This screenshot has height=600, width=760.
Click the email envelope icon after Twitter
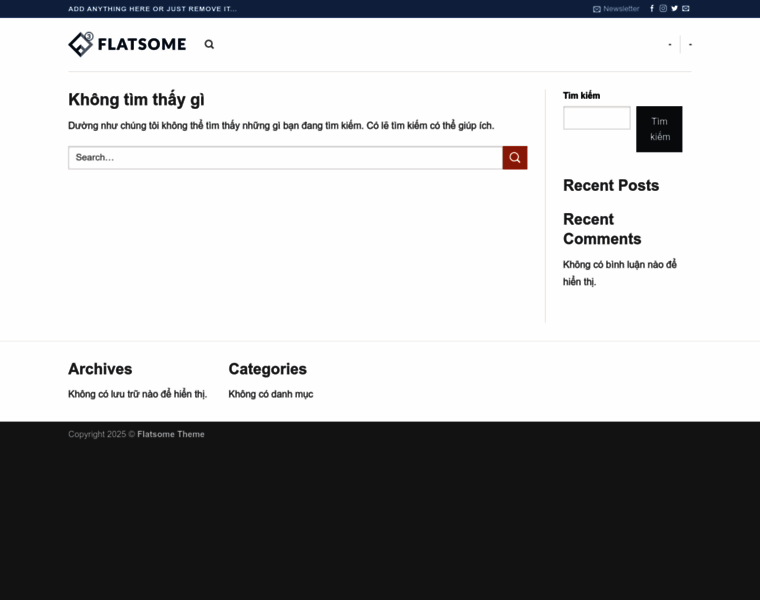point(686,8)
